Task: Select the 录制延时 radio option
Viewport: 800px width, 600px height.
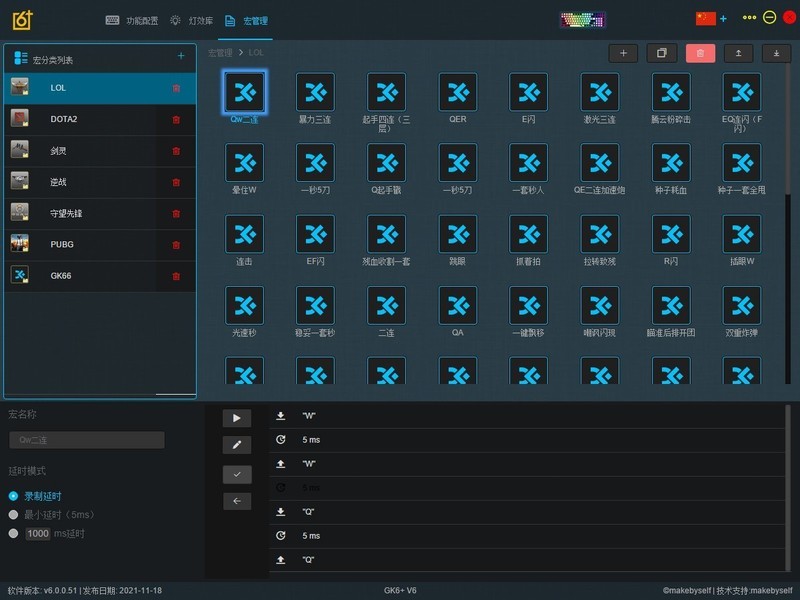Action: coord(14,496)
